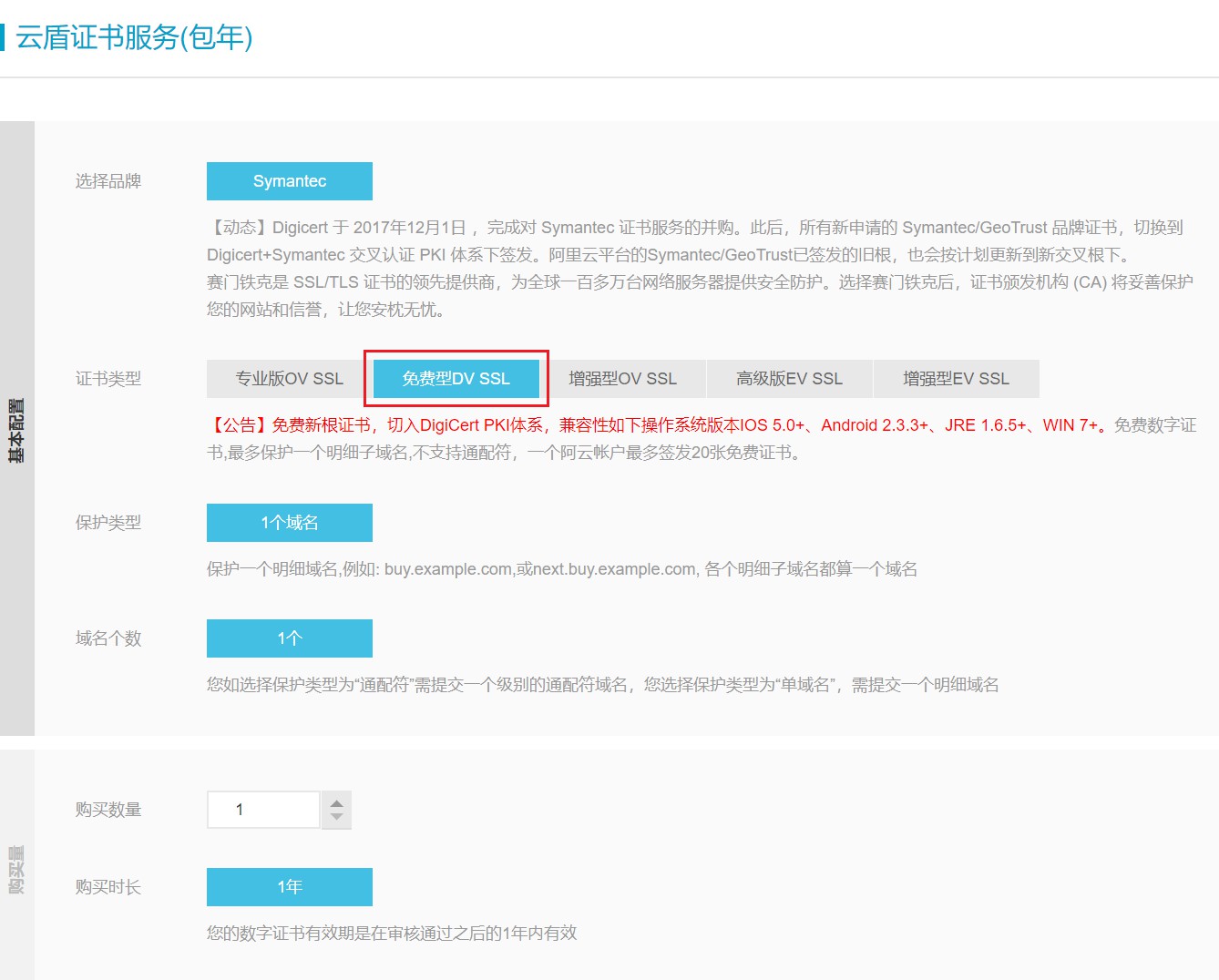Select the 1年 purchase duration

tap(289, 887)
